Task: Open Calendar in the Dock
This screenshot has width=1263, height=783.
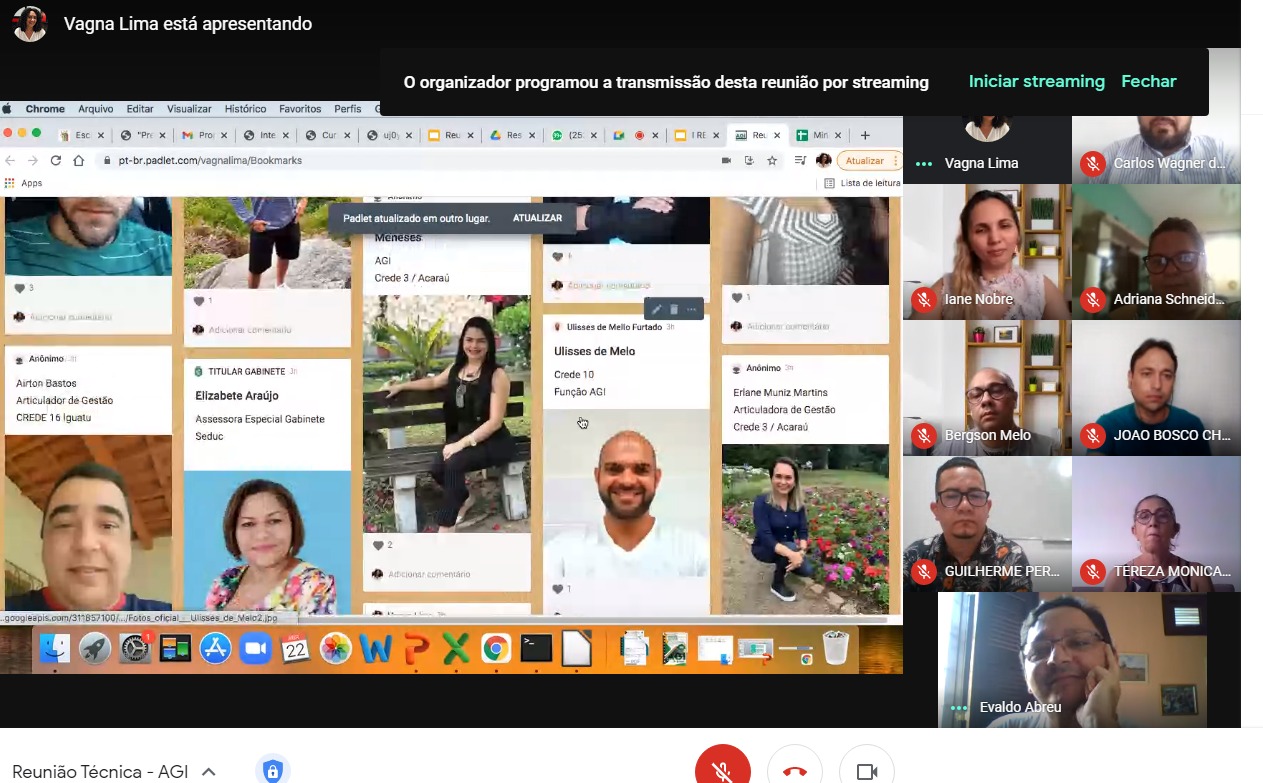Action: pos(295,649)
